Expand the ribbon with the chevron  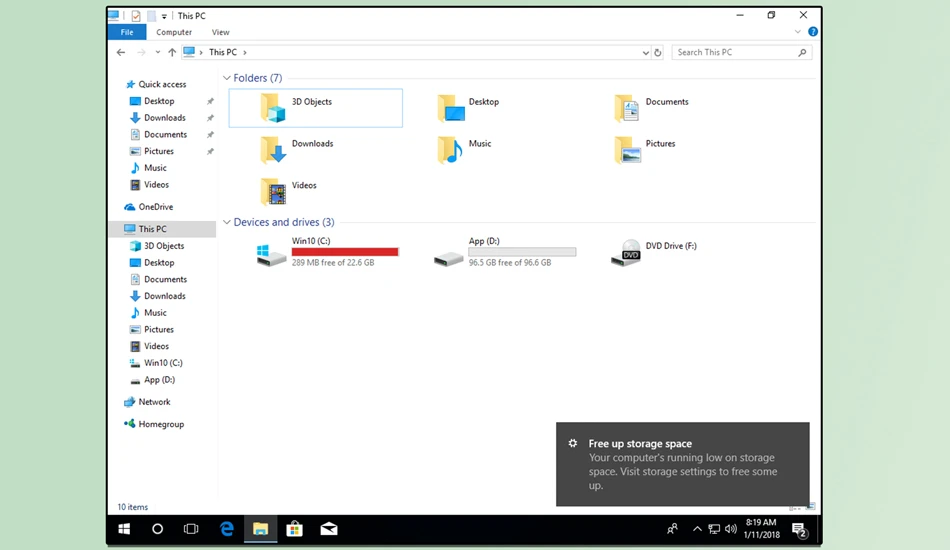797,31
